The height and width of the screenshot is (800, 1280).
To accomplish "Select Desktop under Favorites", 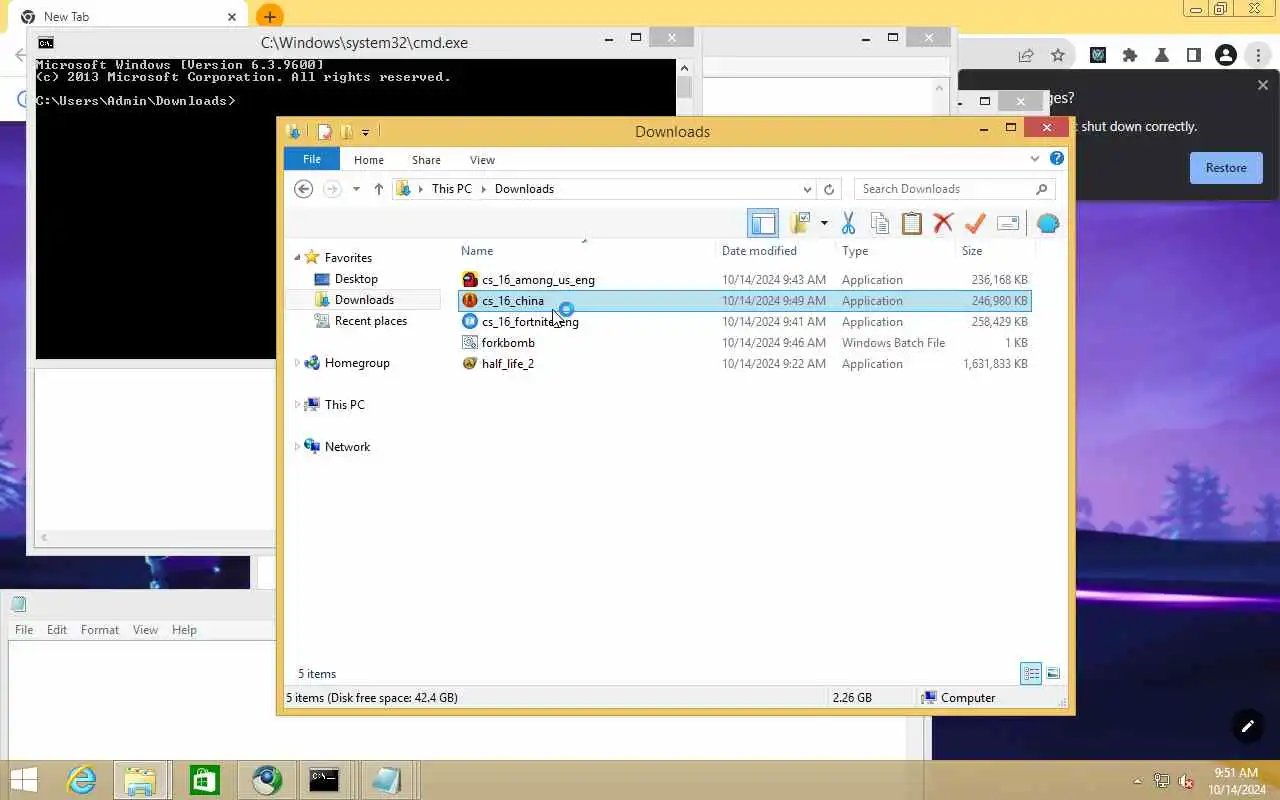I will click(x=356, y=279).
